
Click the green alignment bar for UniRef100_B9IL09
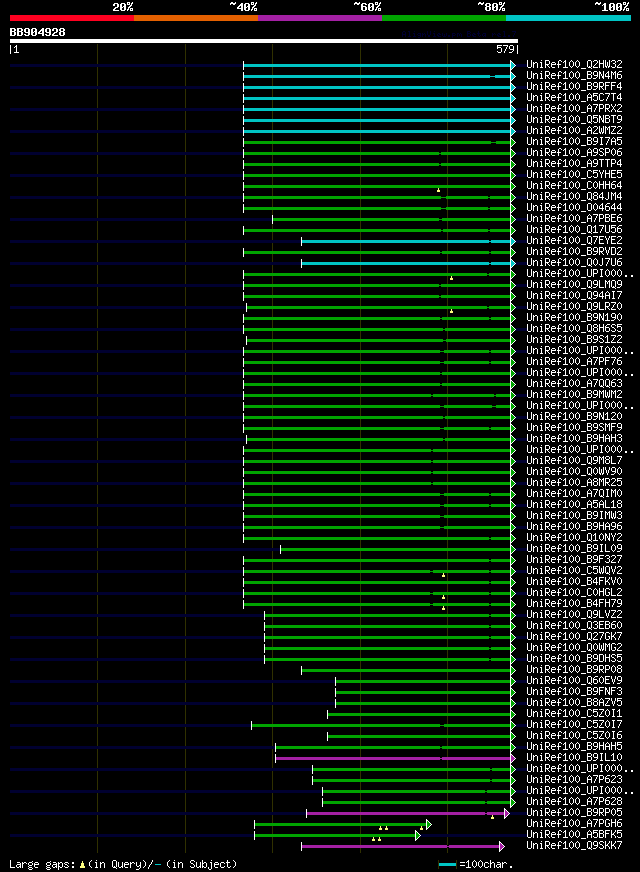(x=398, y=549)
